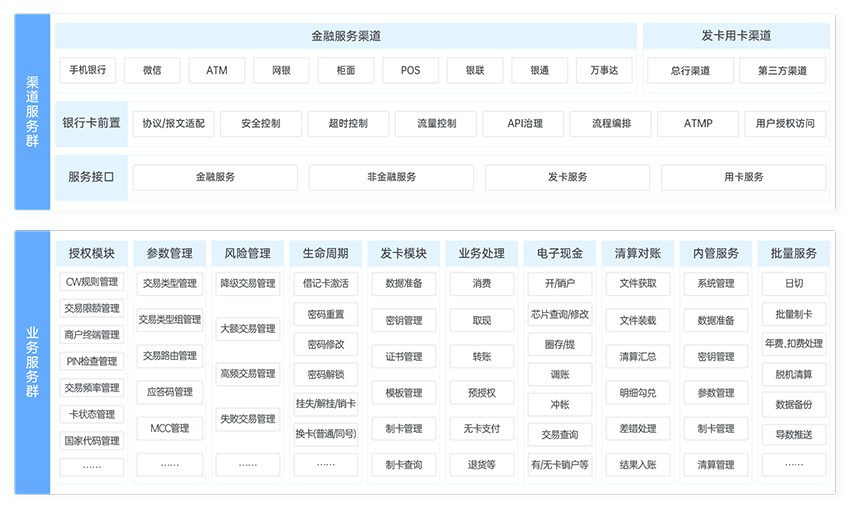Click the 电子现金 column header

click(560, 253)
